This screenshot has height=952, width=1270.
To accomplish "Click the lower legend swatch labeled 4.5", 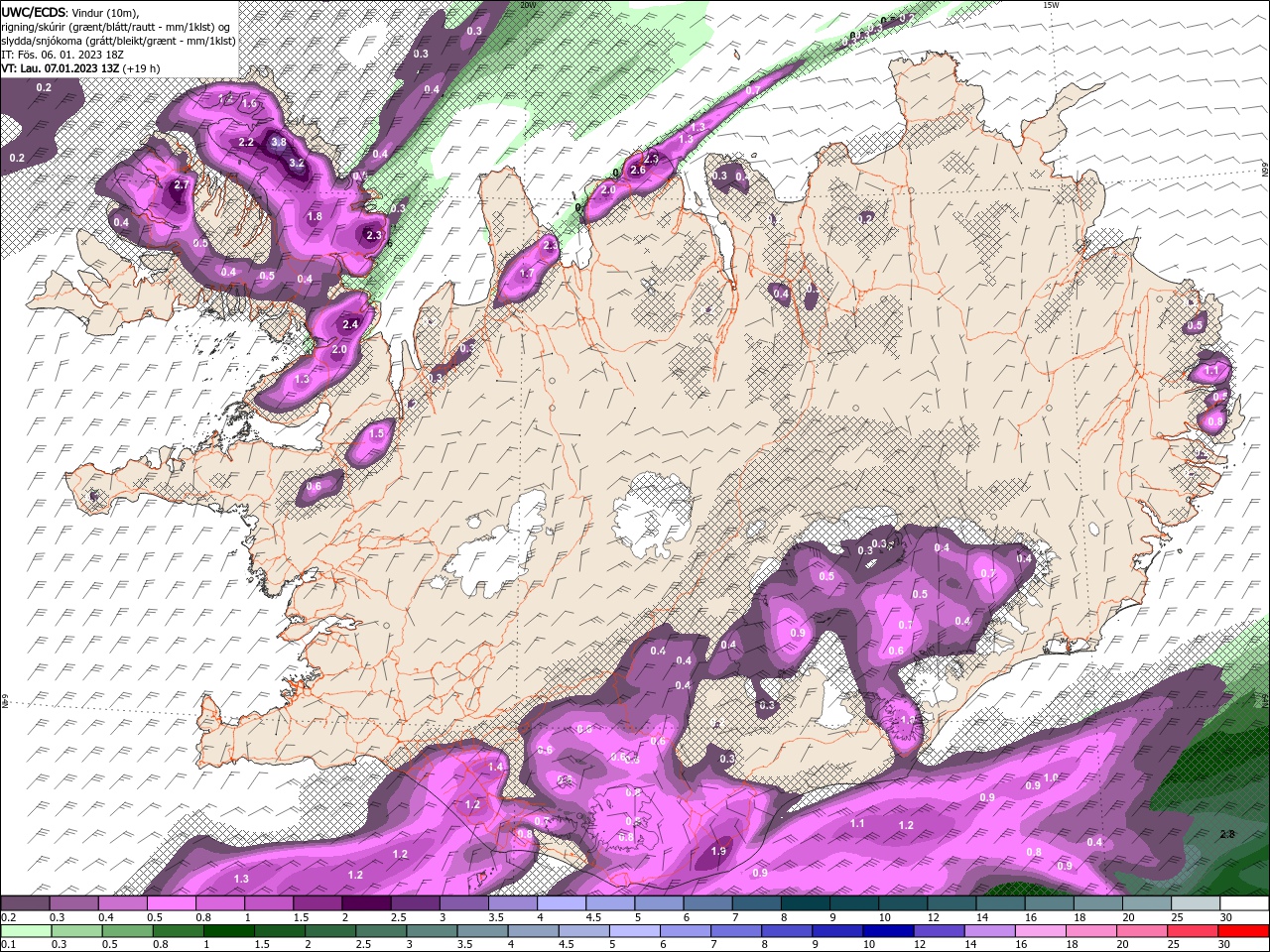I will (x=583, y=931).
